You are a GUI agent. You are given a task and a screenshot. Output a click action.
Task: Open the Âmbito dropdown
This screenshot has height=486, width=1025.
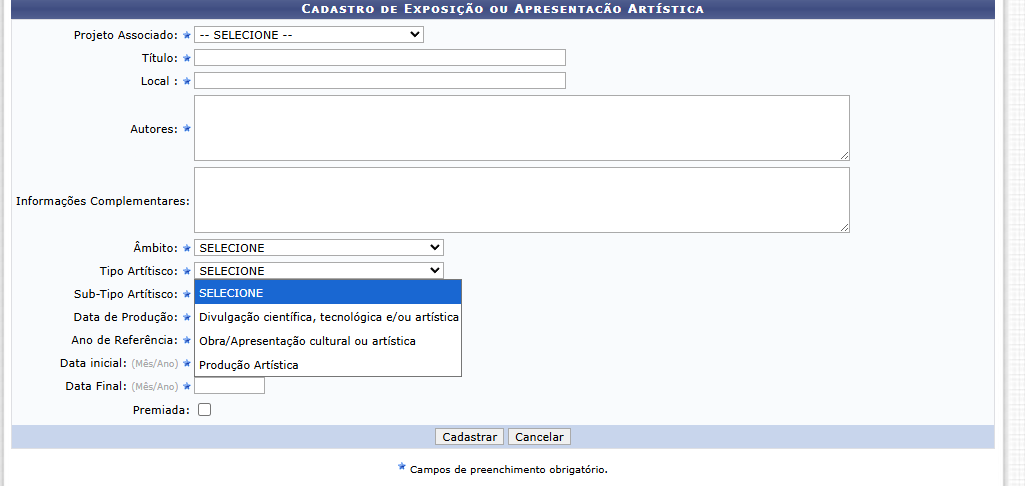[x=318, y=248]
